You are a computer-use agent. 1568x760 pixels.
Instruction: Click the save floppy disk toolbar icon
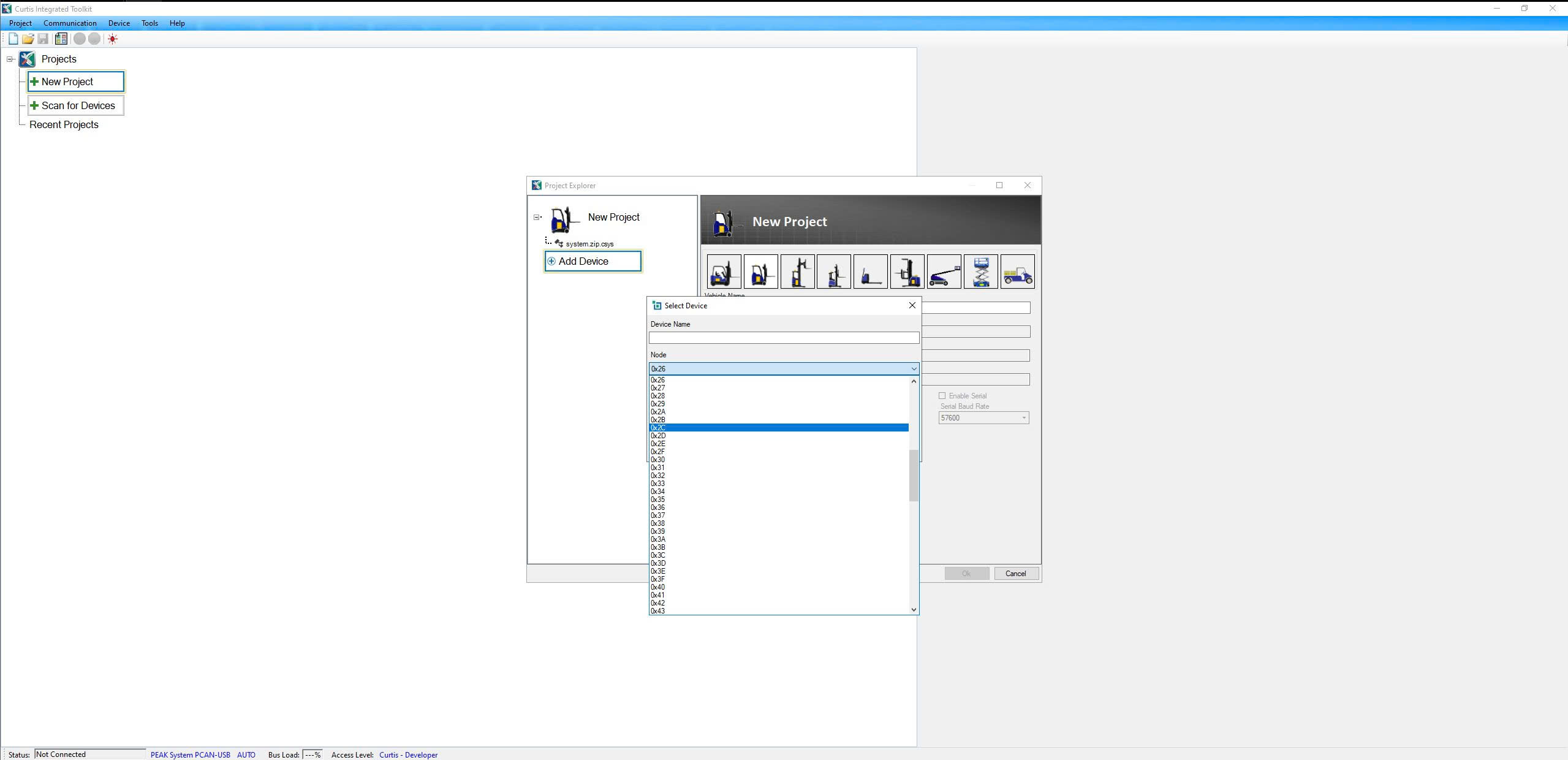point(43,39)
